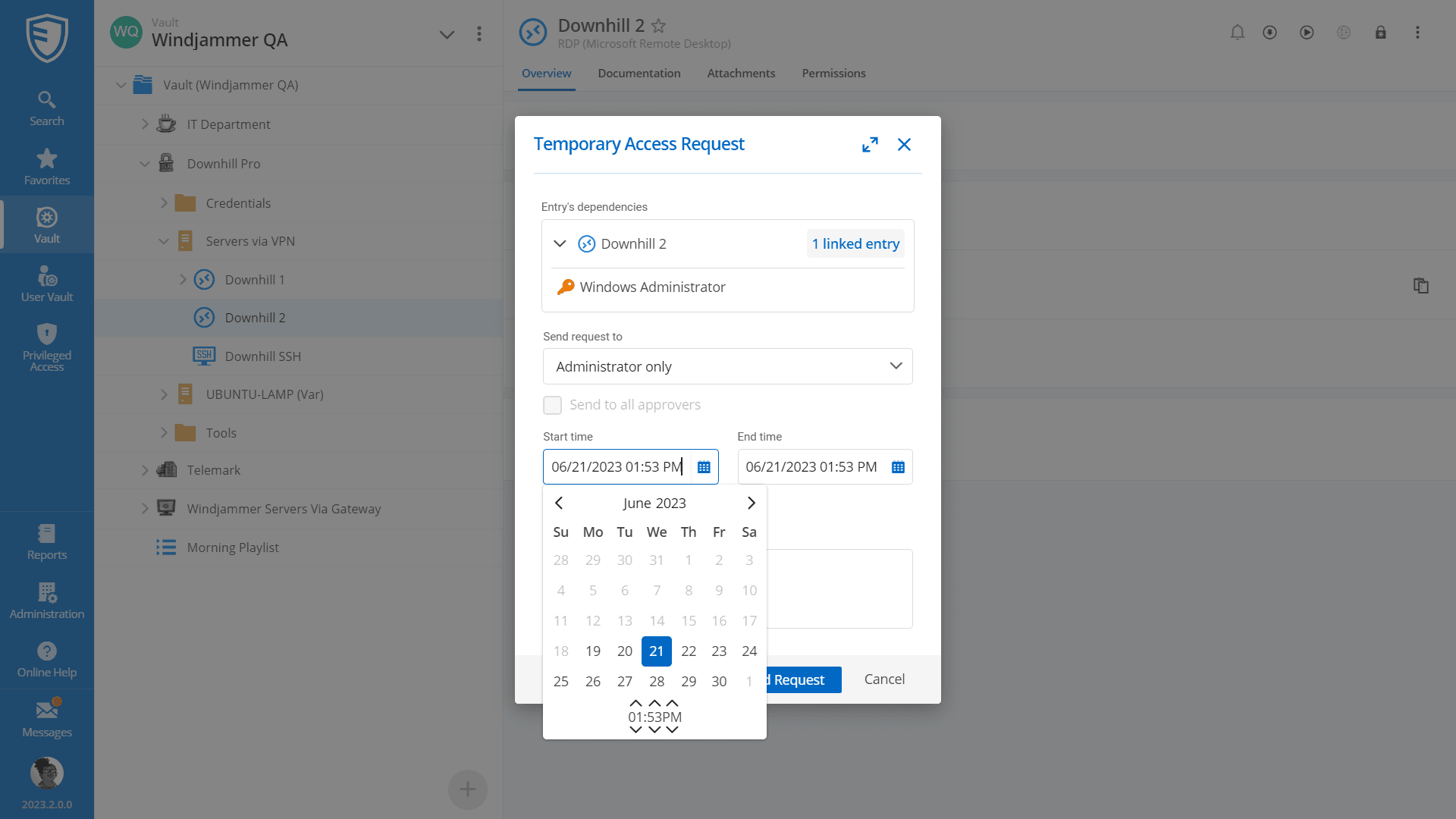Expand dialog with the maximize arrows icon

[870, 145]
